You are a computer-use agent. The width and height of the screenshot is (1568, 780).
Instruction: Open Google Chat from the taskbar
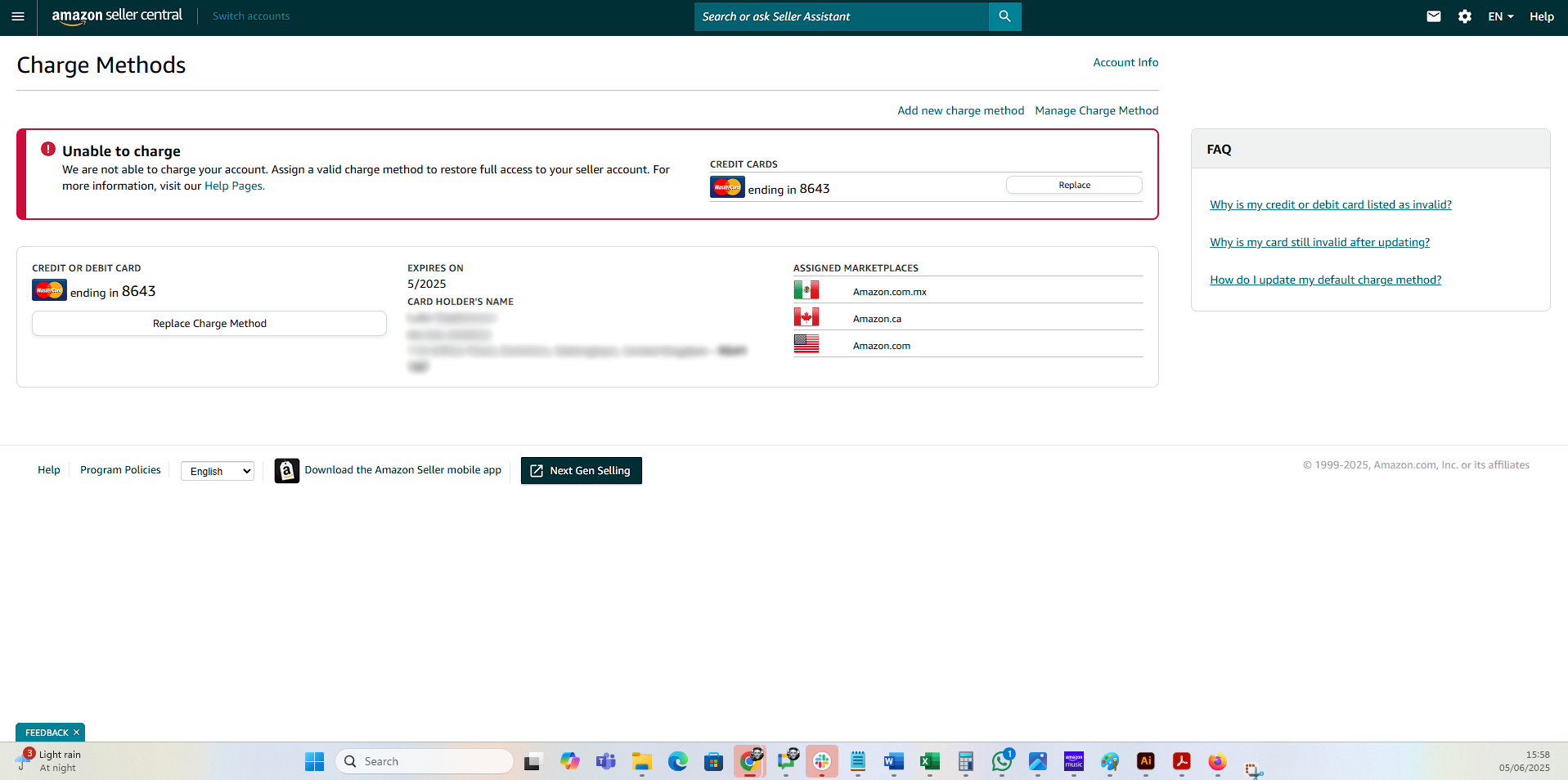(787, 762)
